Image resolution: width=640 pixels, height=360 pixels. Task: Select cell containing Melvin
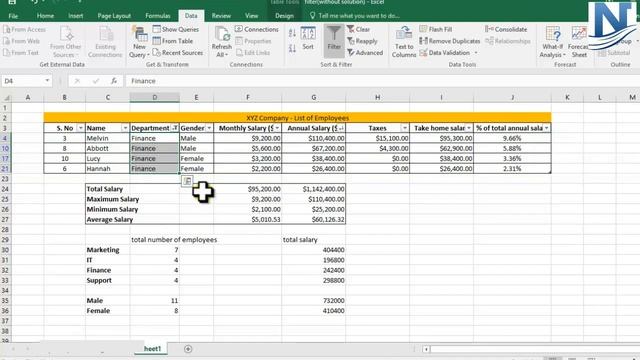tap(108, 138)
